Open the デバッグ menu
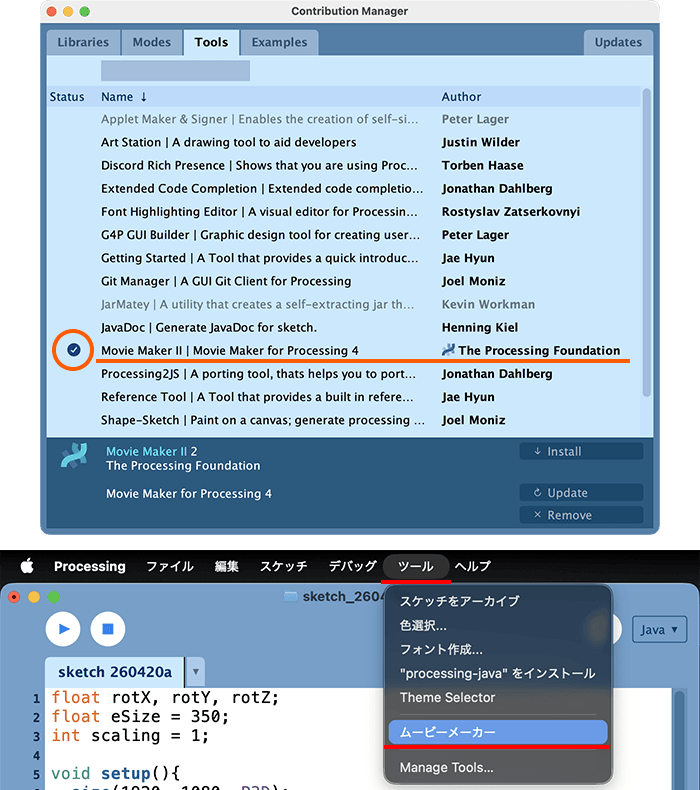This screenshot has width=700, height=790. tap(352, 566)
